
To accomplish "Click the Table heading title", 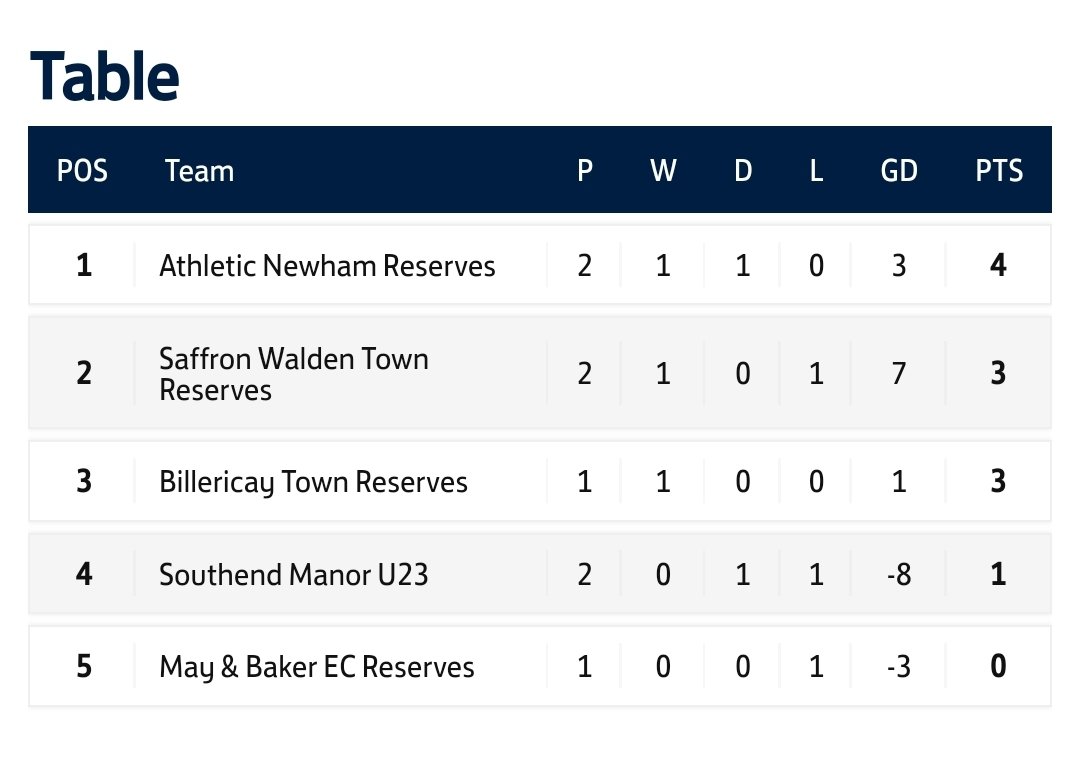I will (105, 76).
